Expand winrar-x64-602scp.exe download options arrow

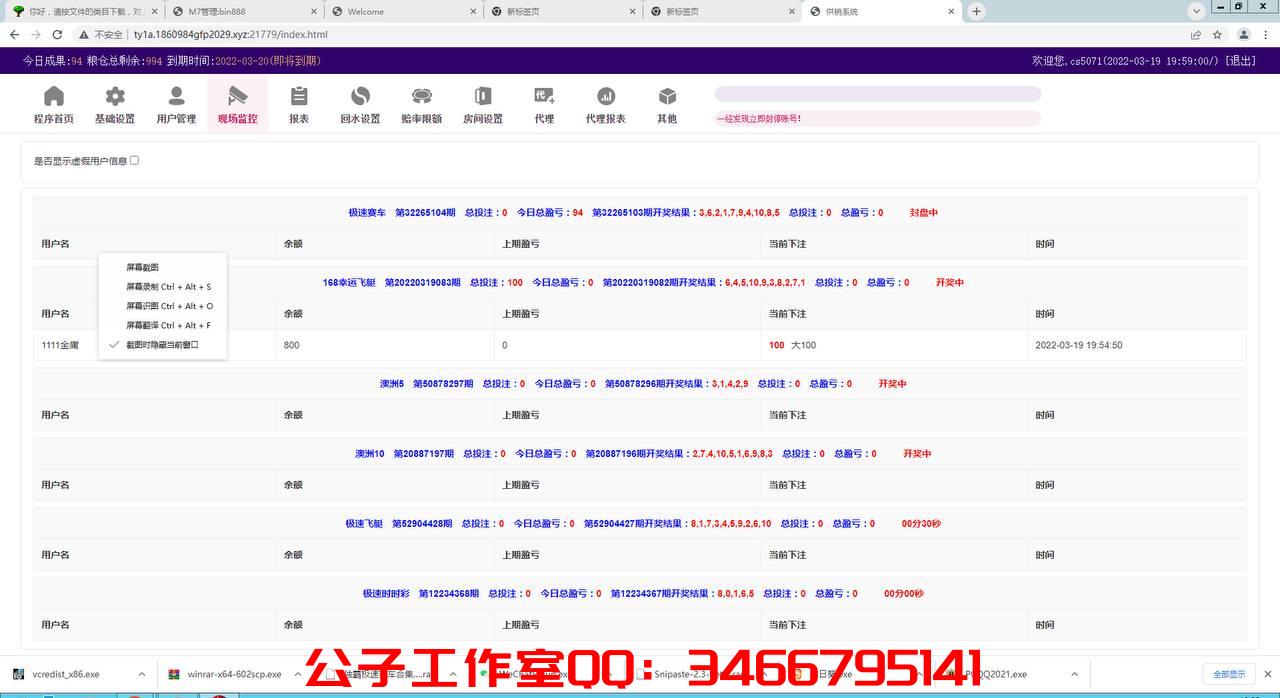point(299,674)
